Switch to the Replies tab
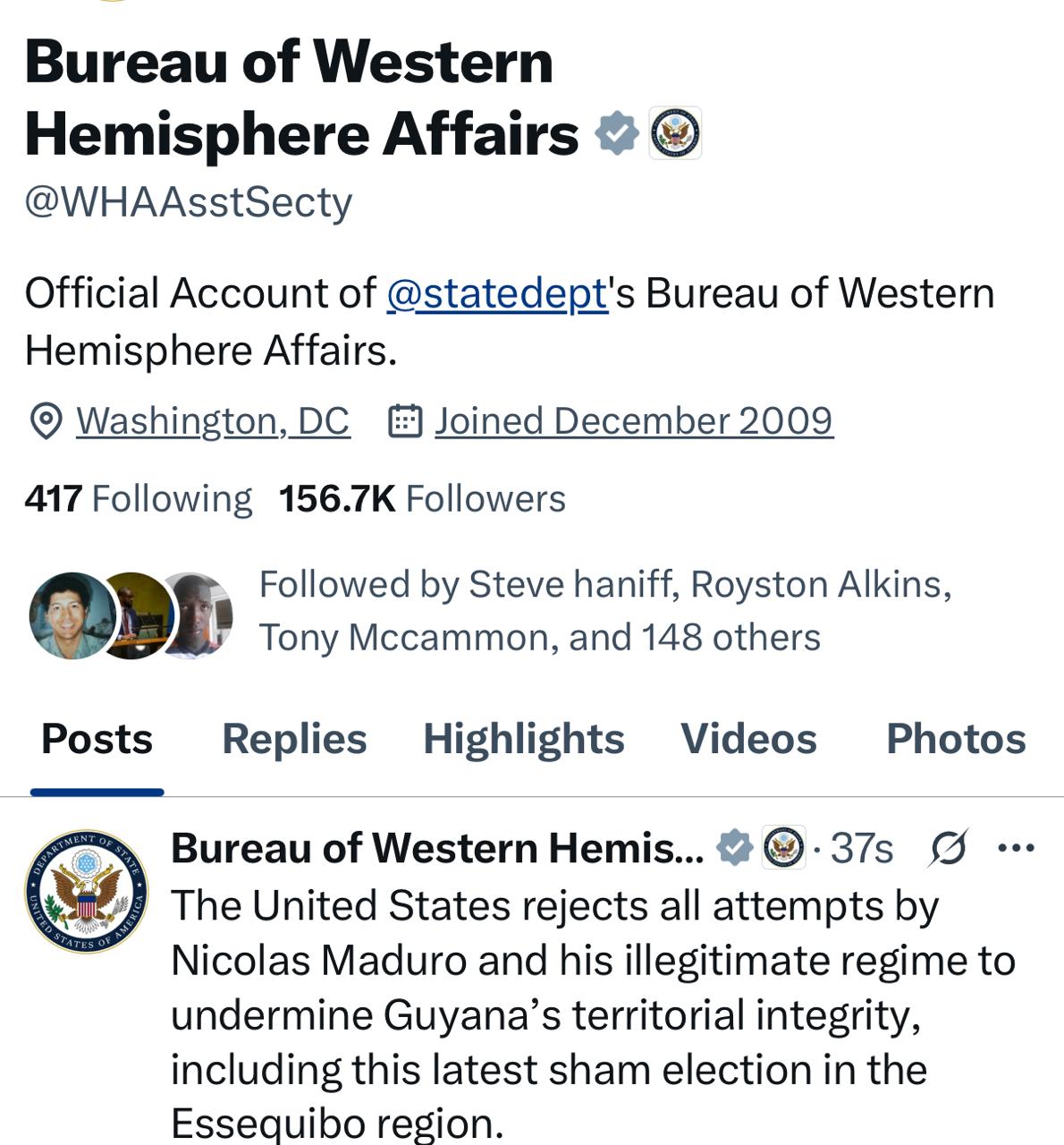This screenshot has width=1064, height=1145. point(295,740)
